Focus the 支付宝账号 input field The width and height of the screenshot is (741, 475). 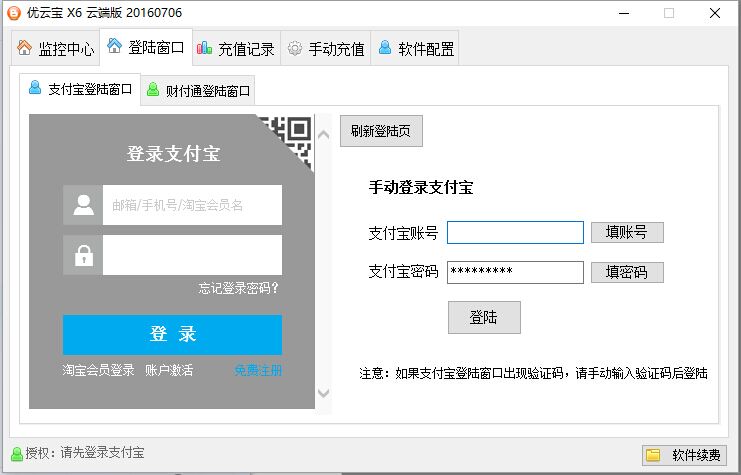[514, 233]
